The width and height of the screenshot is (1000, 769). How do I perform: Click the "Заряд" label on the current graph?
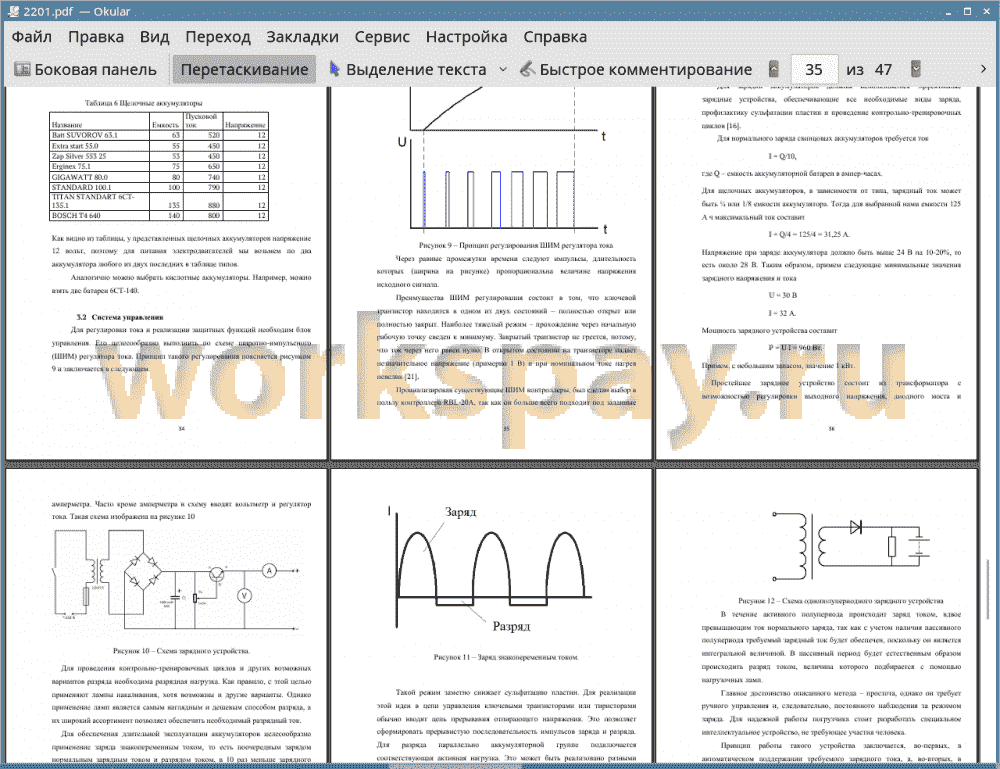pyautogui.click(x=460, y=512)
